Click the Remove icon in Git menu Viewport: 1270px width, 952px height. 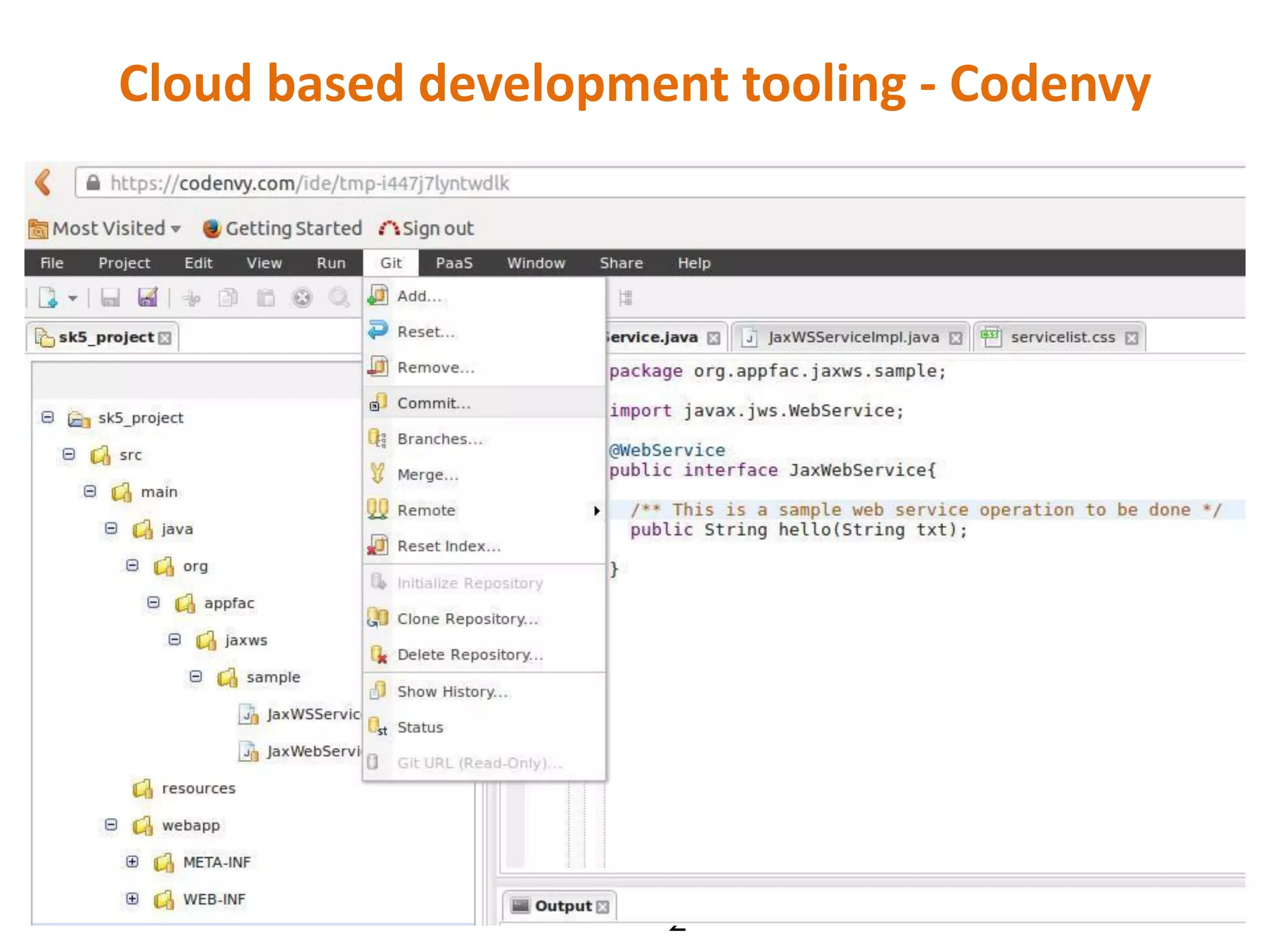pos(378,366)
